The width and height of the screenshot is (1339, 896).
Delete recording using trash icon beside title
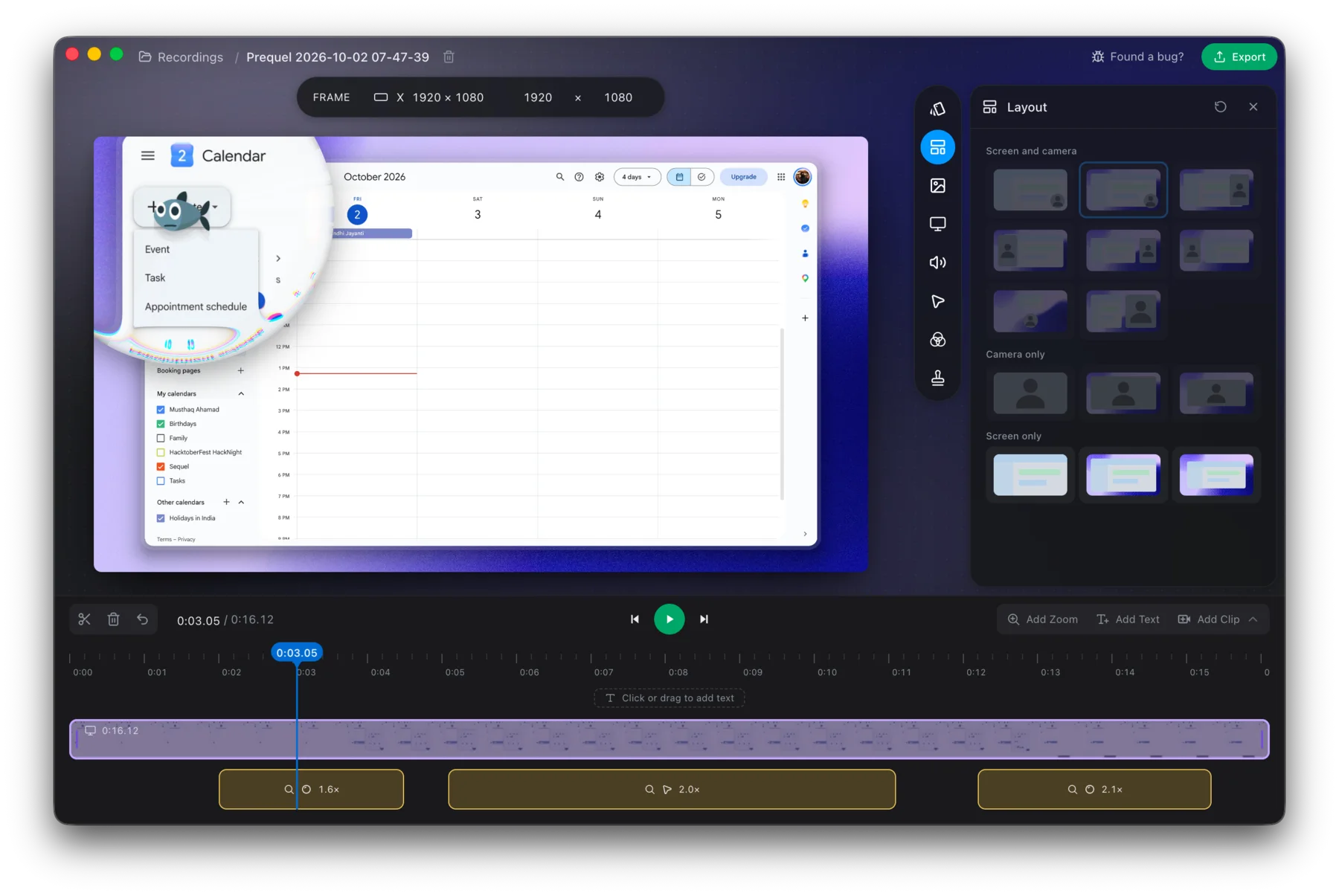pos(449,57)
